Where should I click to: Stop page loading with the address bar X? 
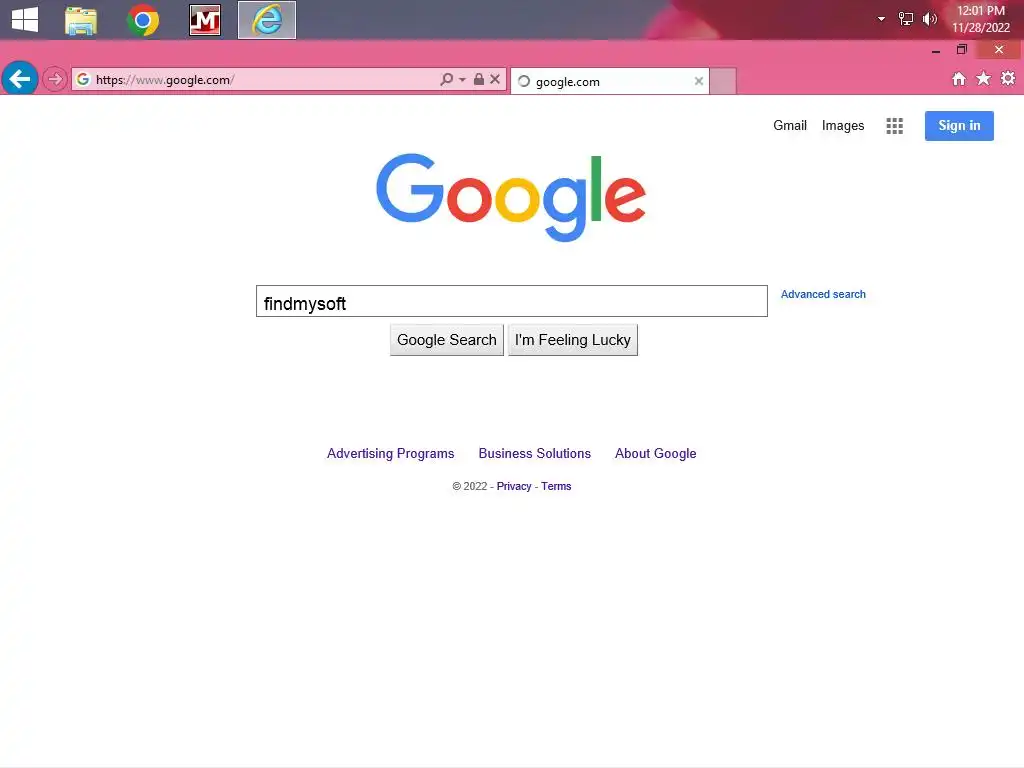tap(495, 80)
